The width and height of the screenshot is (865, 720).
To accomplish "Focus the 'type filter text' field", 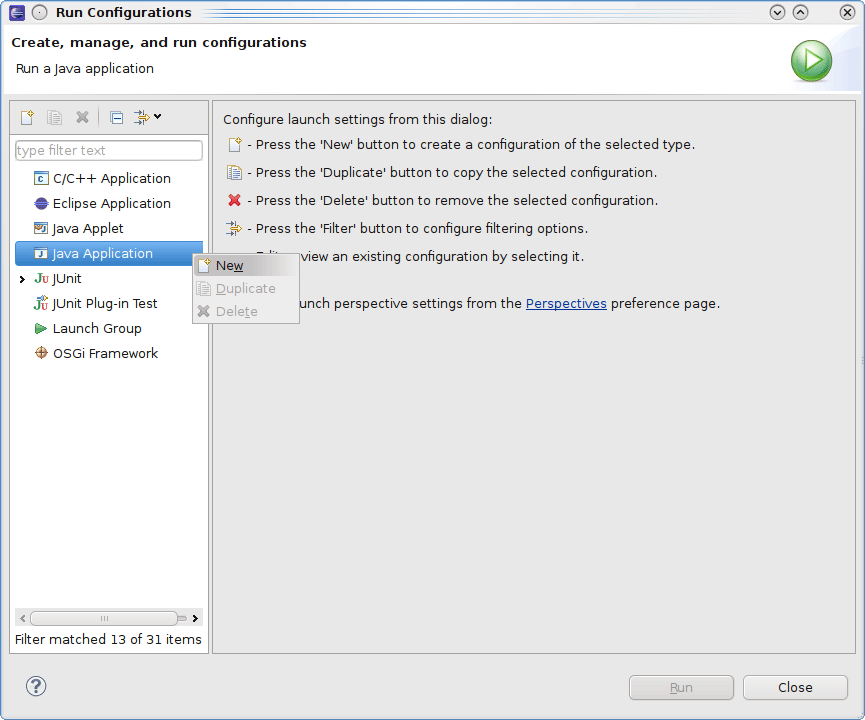I will click(109, 150).
